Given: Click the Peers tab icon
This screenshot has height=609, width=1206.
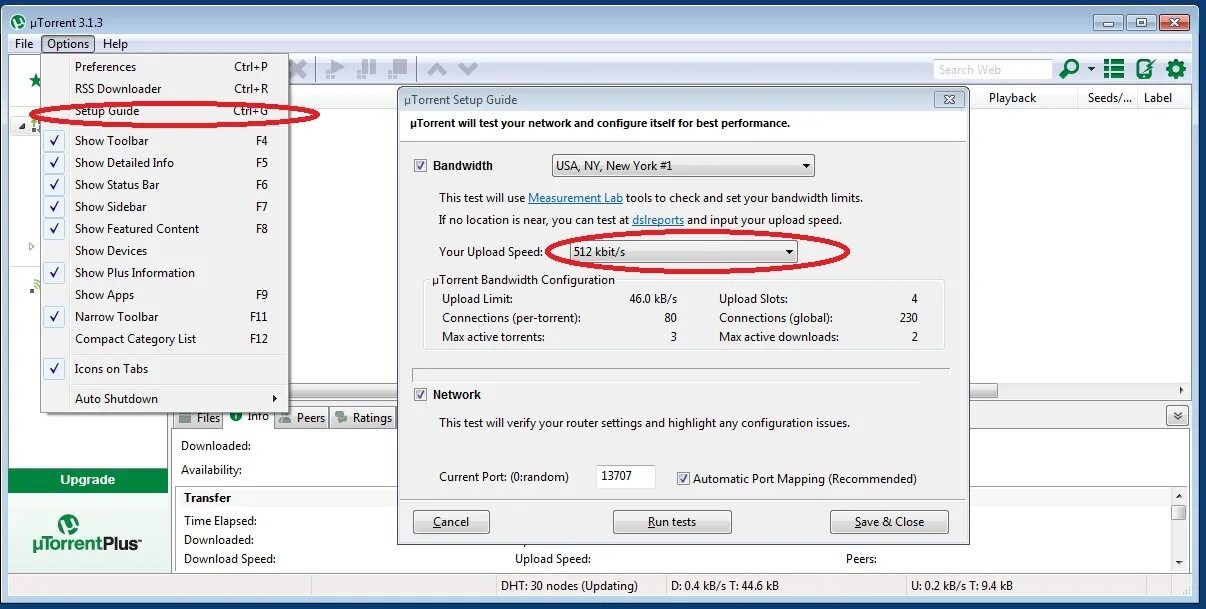Looking at the screenshot, I should [x=286, y=418].
